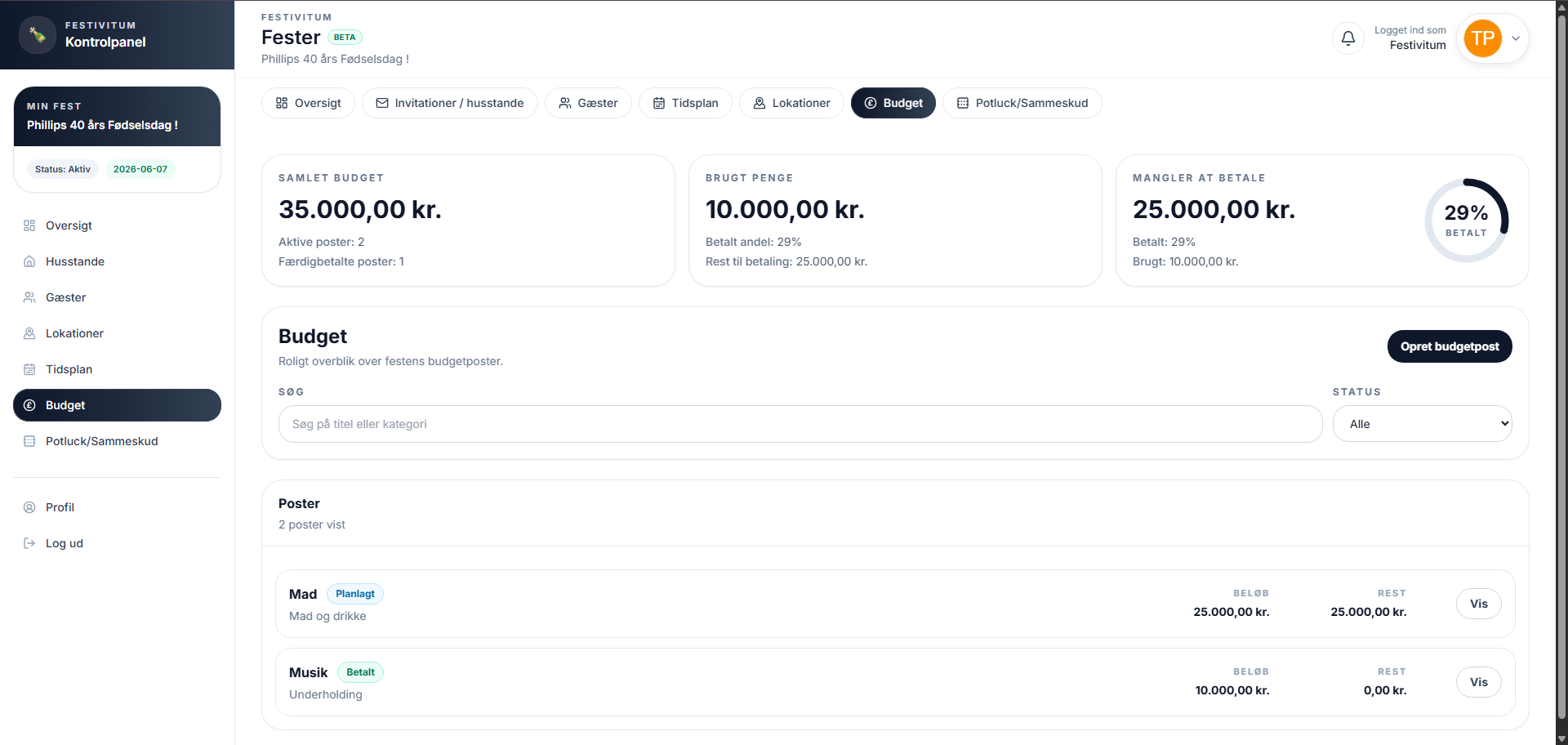This screenshot has width=1568, height=745.
Task: Open Husstande from the sidebar
Action: (x=75, y=261)
